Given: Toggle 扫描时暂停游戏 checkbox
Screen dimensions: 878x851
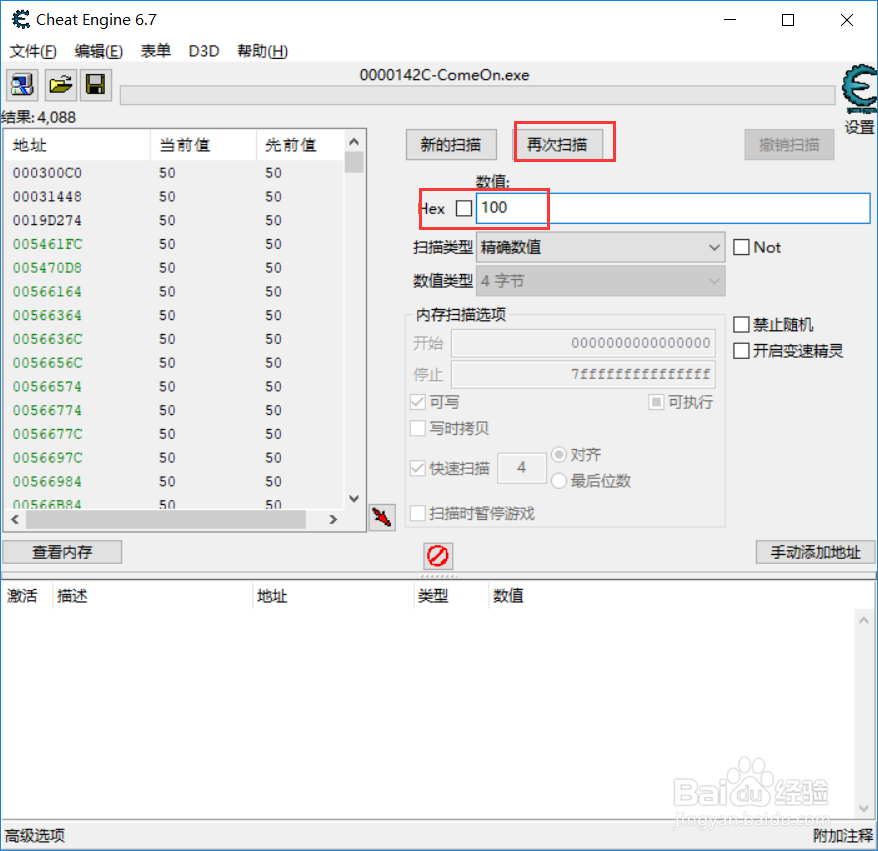Looking at the screenshot, I should coord(418,513).
